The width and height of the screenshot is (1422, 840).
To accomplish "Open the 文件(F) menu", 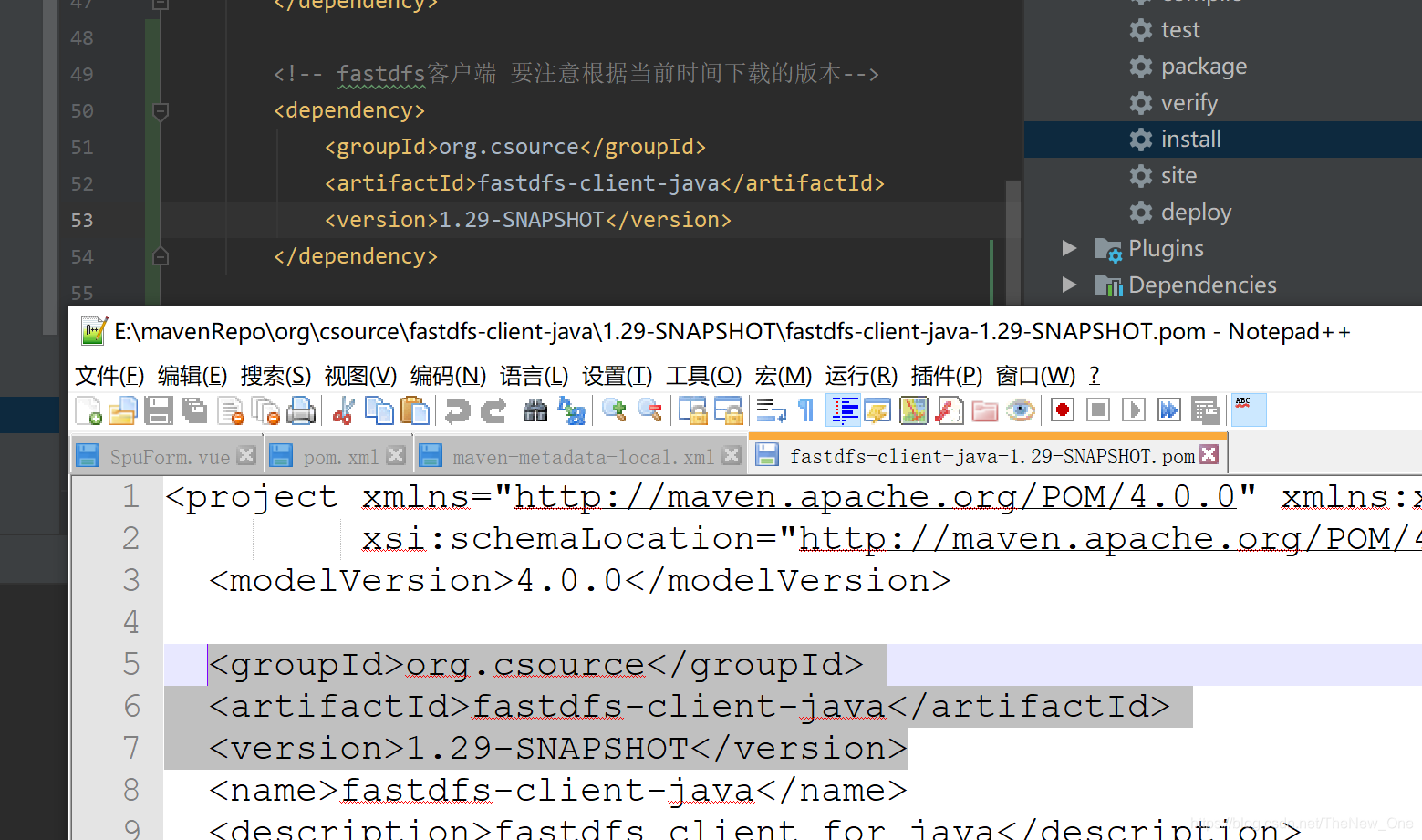I will (x=109, y=376).
